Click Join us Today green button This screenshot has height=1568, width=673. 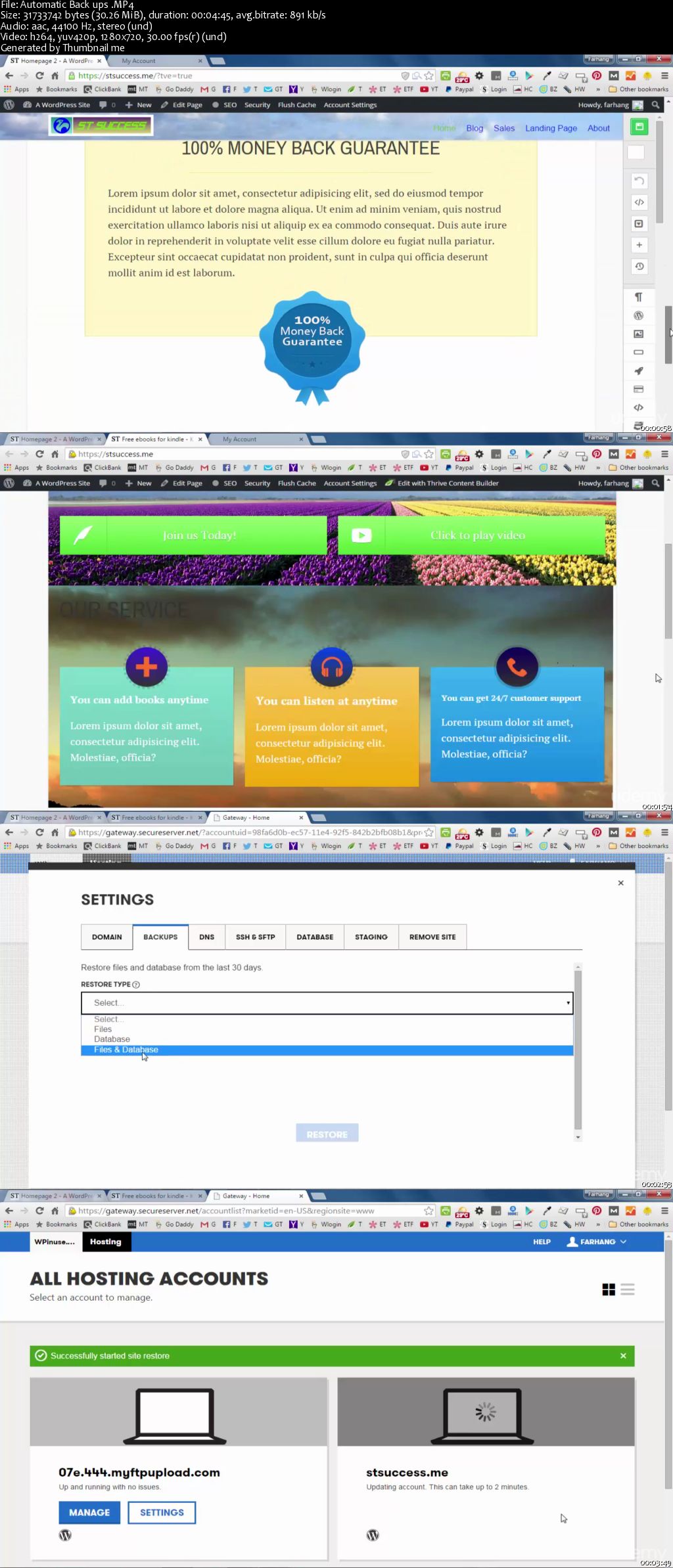[x=193, y=535]
